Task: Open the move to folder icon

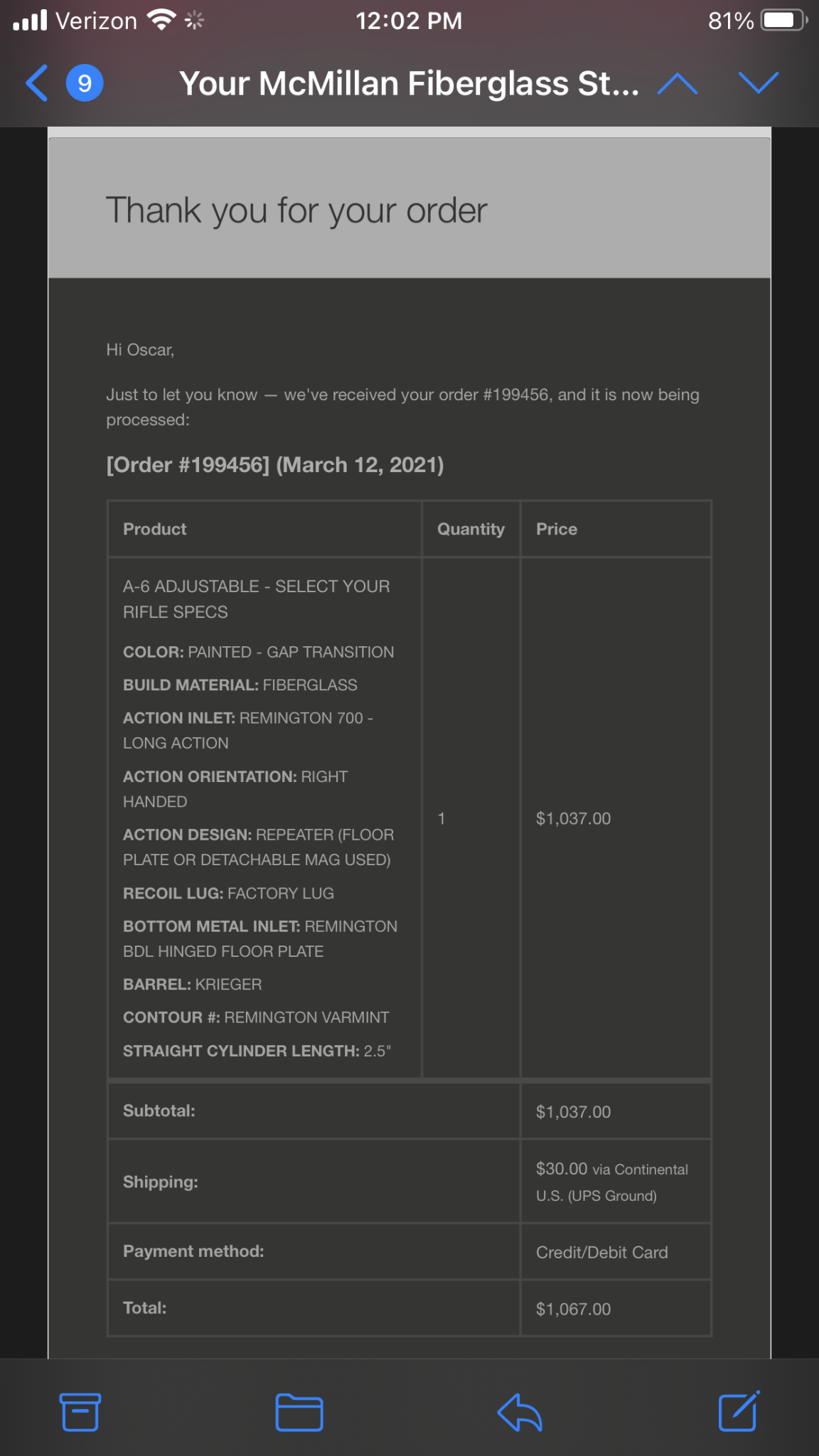Action: coord(299,1411)
